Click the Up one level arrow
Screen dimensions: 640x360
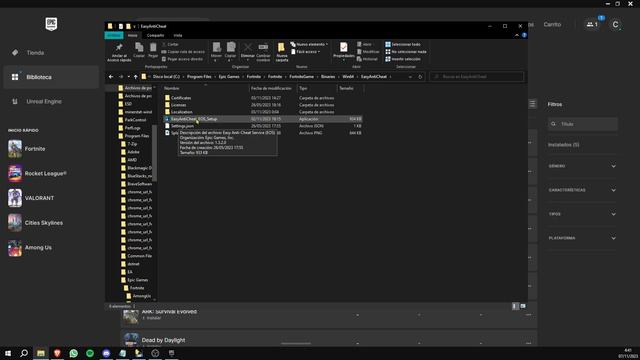136,77
